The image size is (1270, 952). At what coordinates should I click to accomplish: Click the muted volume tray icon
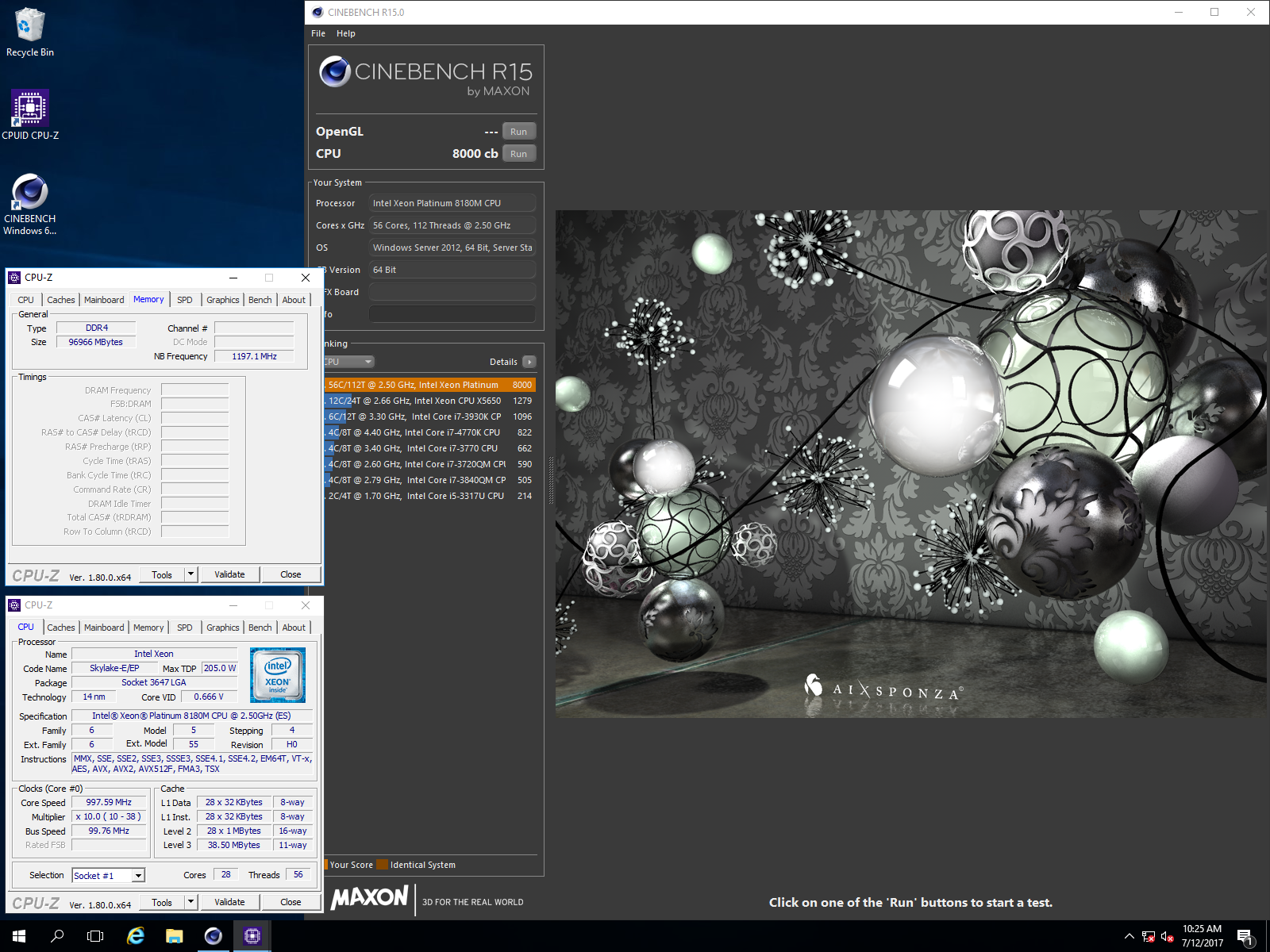pos(1168,936)
